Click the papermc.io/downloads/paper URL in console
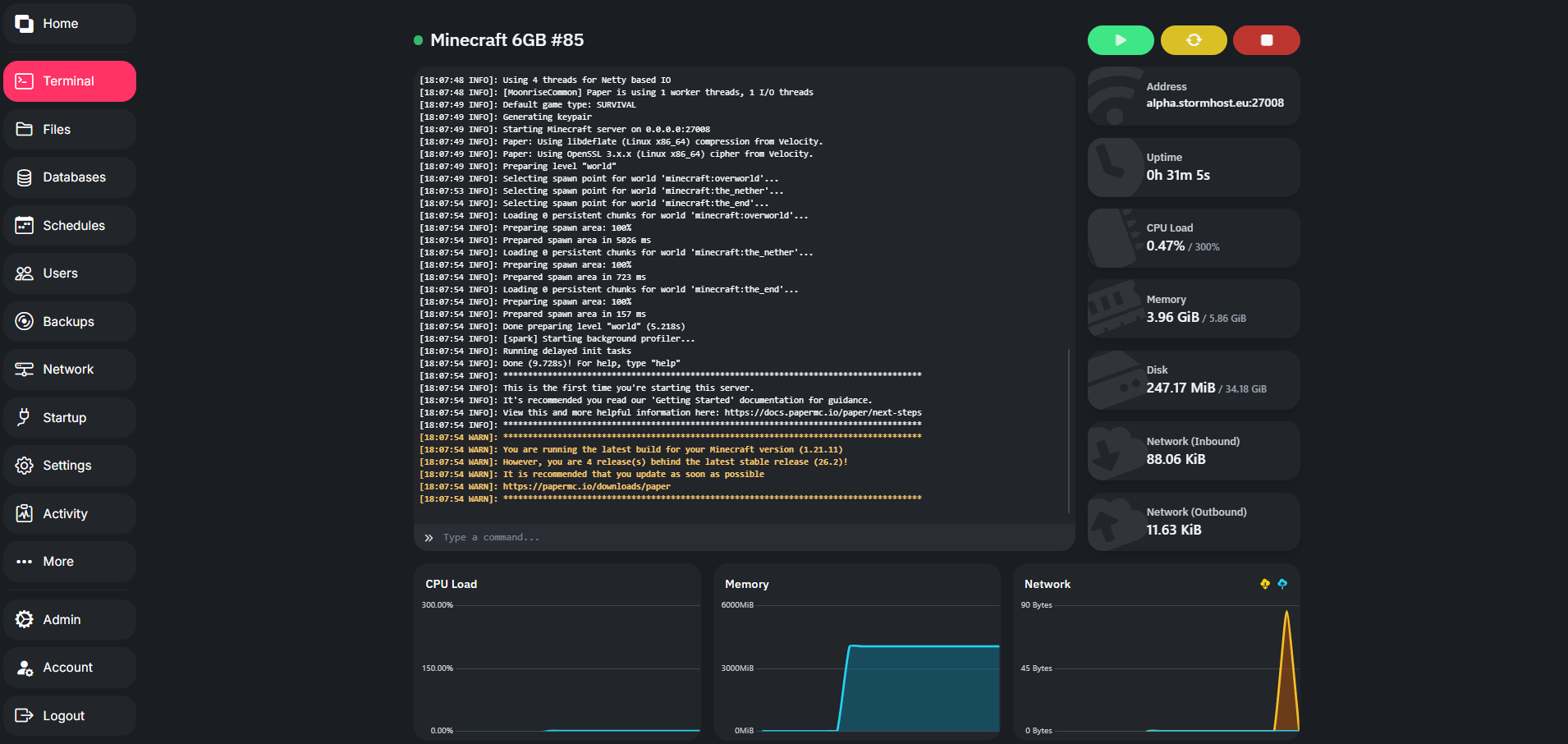Screen dimensions: 1568x744 pos(586,487)
